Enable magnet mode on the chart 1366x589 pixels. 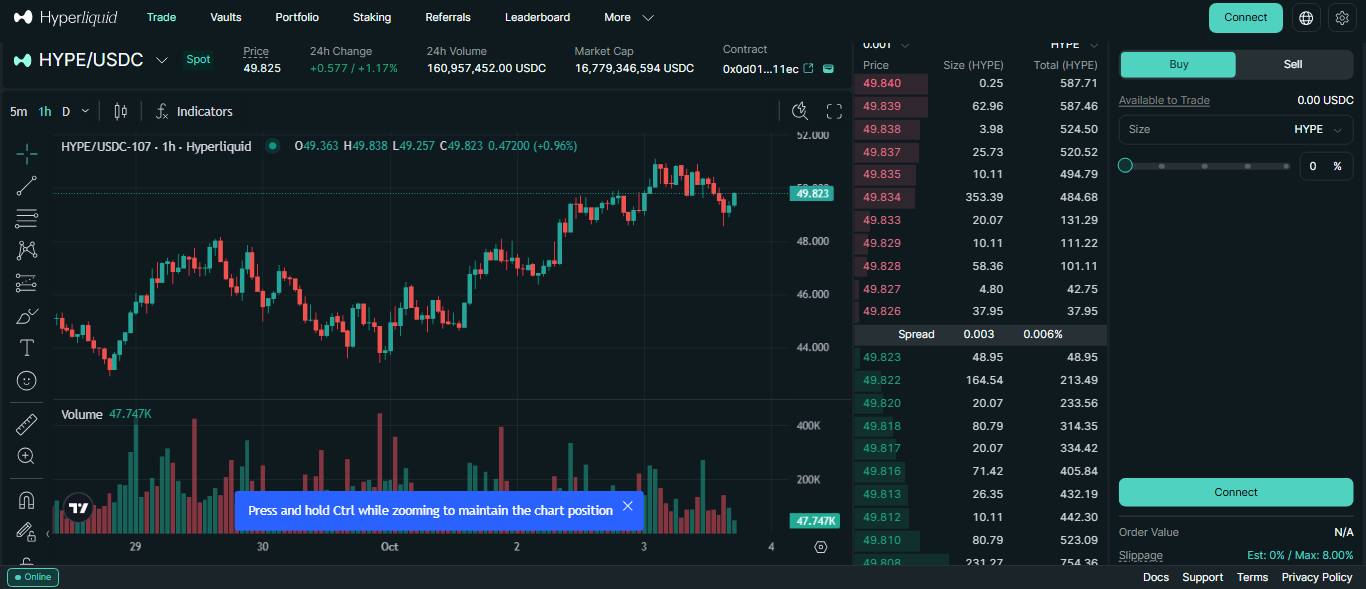tap(26, 499)
